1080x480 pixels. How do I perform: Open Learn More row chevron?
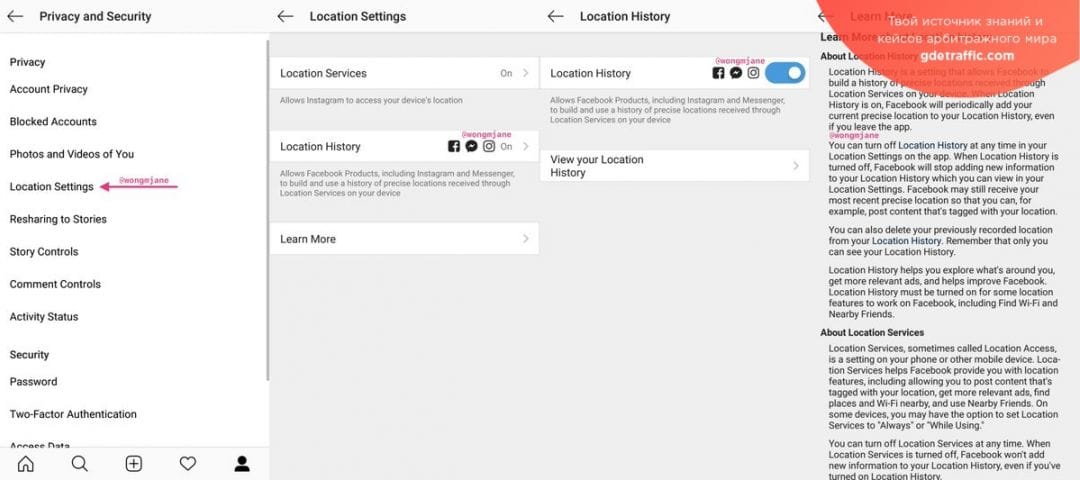tap(526, 239)
